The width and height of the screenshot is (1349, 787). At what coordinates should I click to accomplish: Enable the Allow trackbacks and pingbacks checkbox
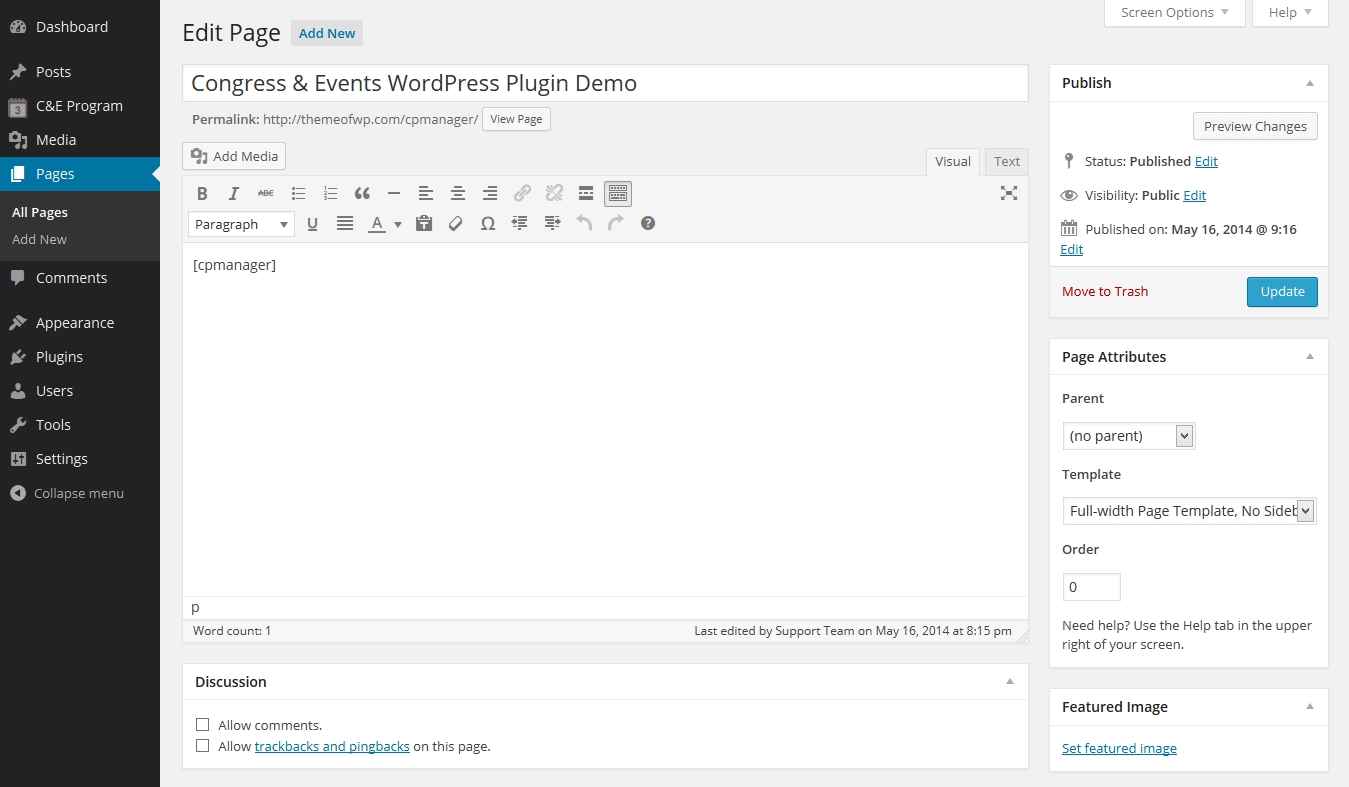point(203,746)
